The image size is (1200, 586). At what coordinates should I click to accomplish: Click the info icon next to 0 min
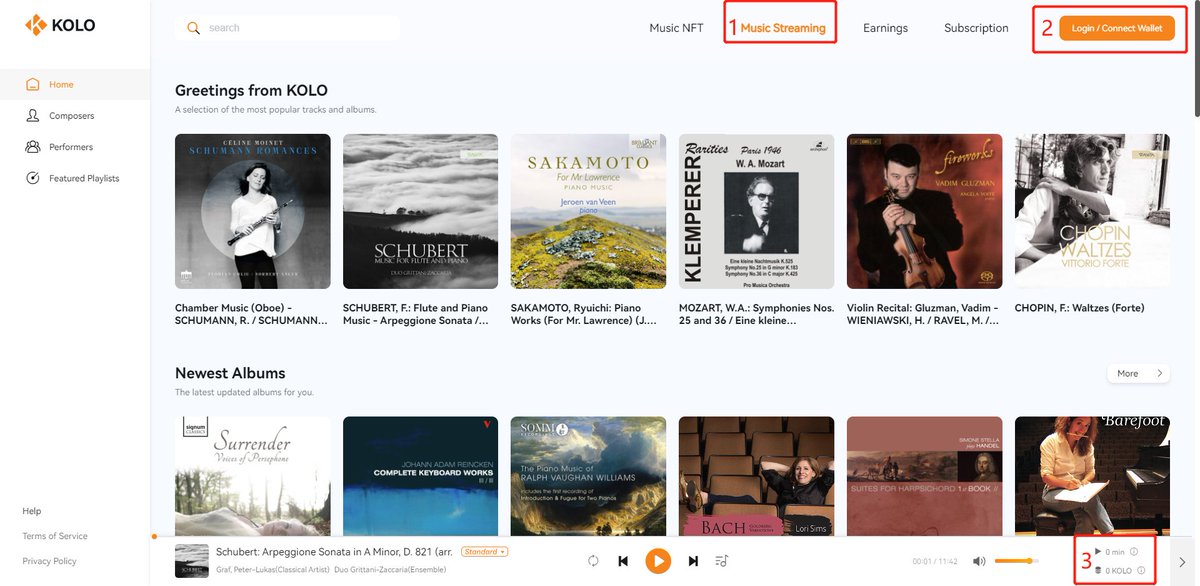click(1134, 551)
